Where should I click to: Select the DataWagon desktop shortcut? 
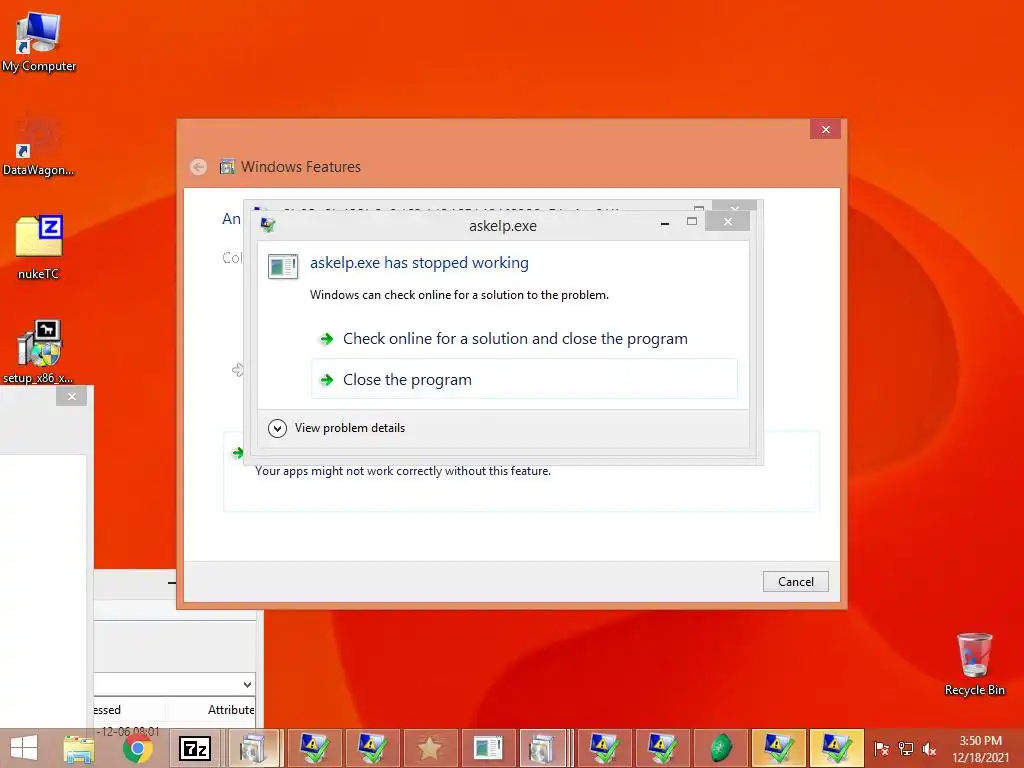[38, 145]
